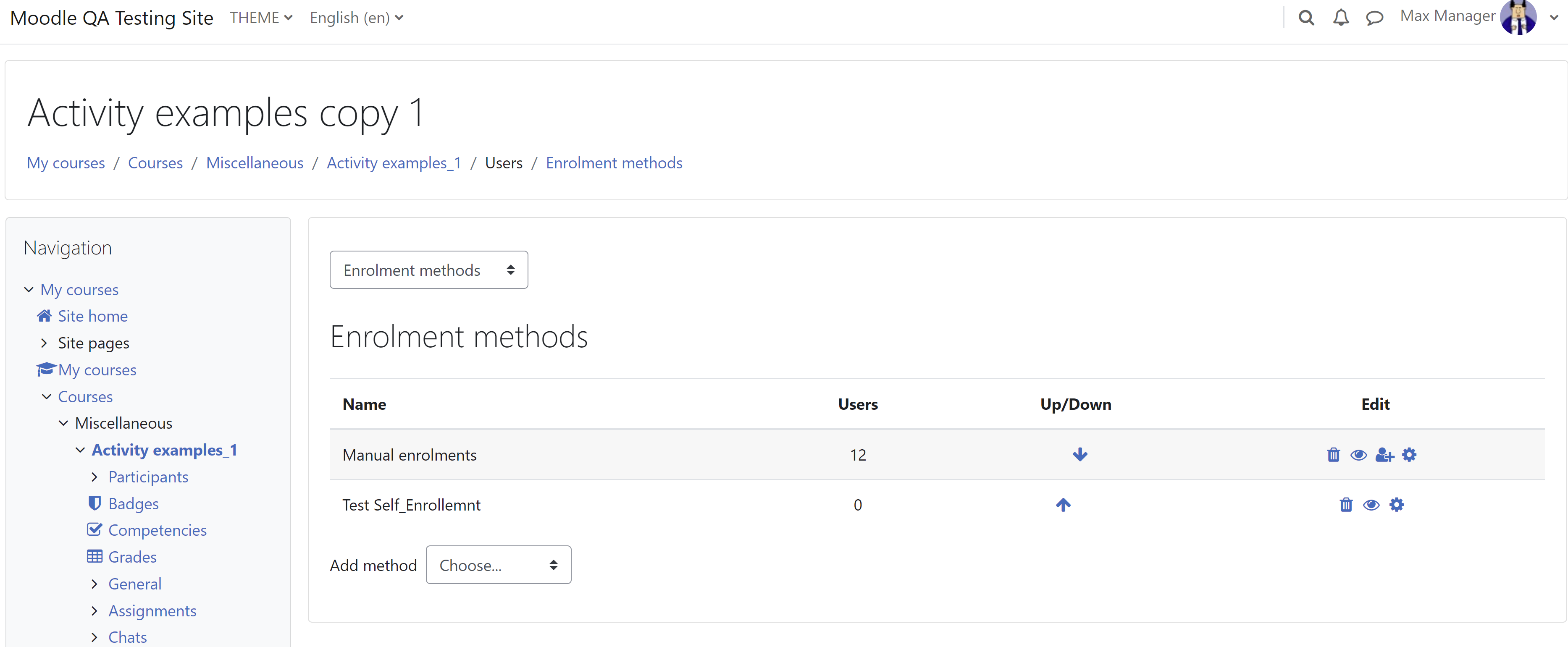
Task: Click Site pages navigation item
Action: 93,343
